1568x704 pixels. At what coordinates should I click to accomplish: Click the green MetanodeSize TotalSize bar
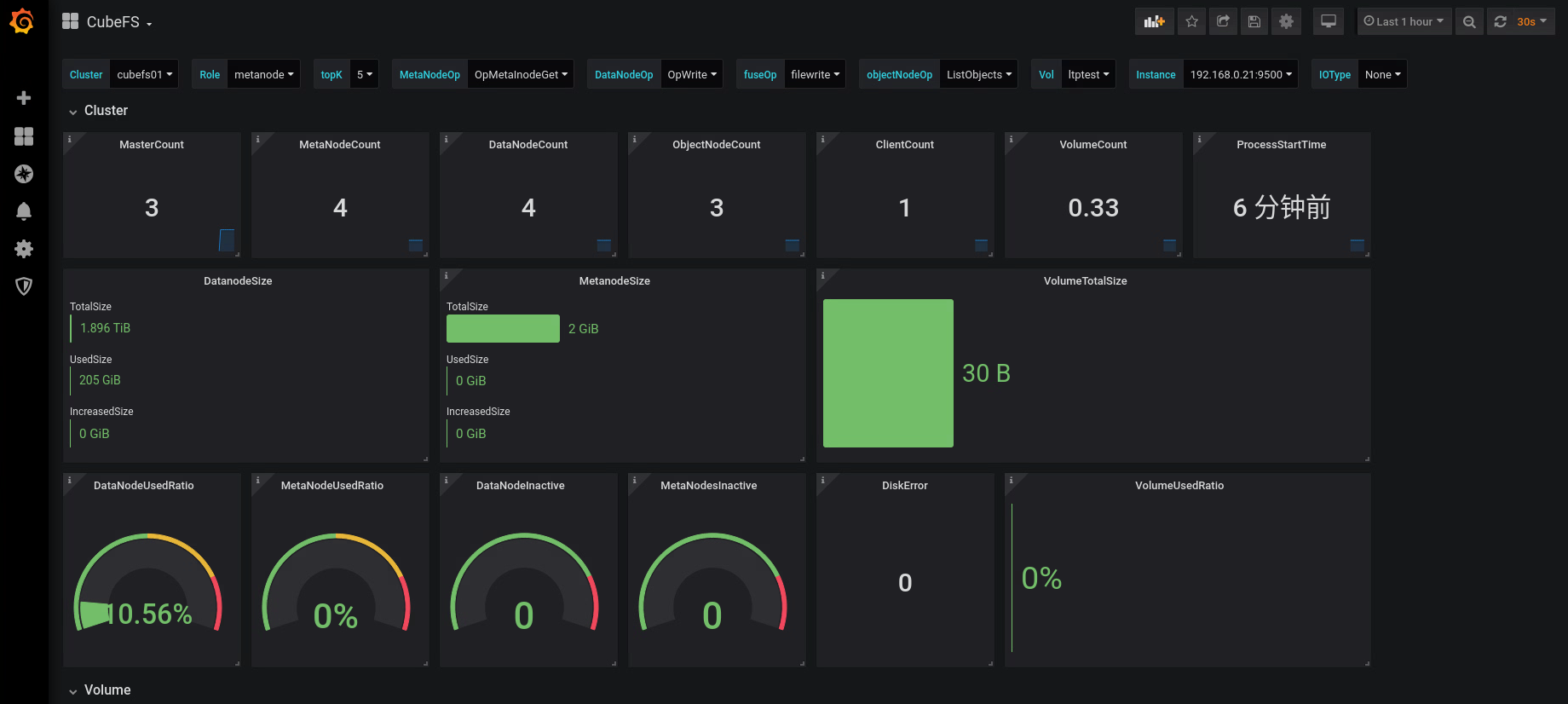pos(503,329)
